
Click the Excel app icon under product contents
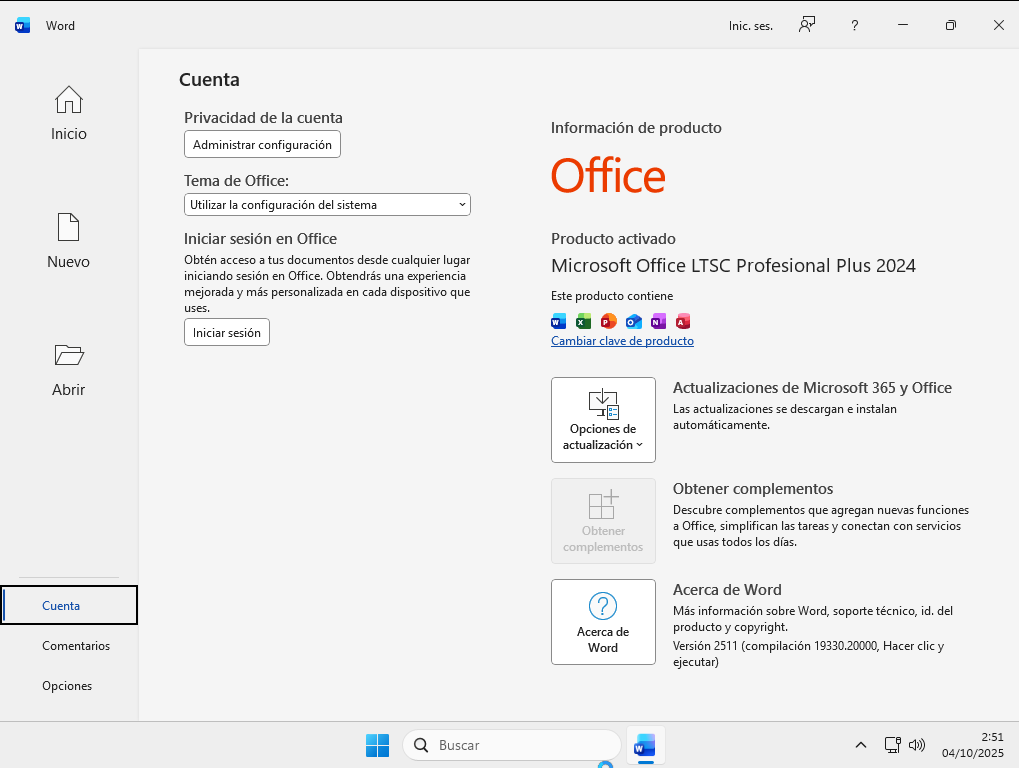[584, 321]
